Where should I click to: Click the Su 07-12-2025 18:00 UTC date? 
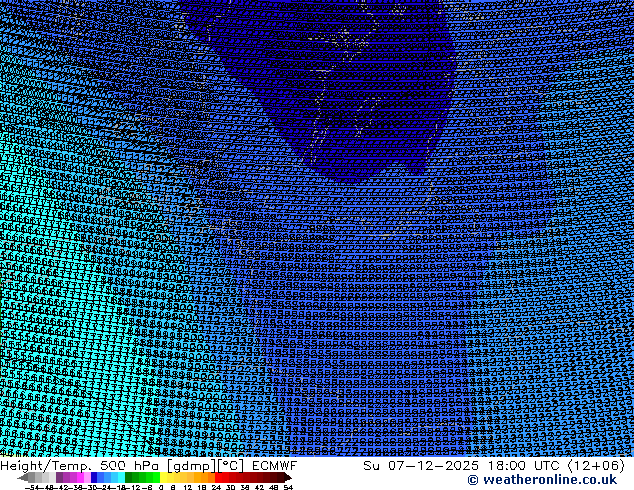pyautogui.click(x=462, y=466)
